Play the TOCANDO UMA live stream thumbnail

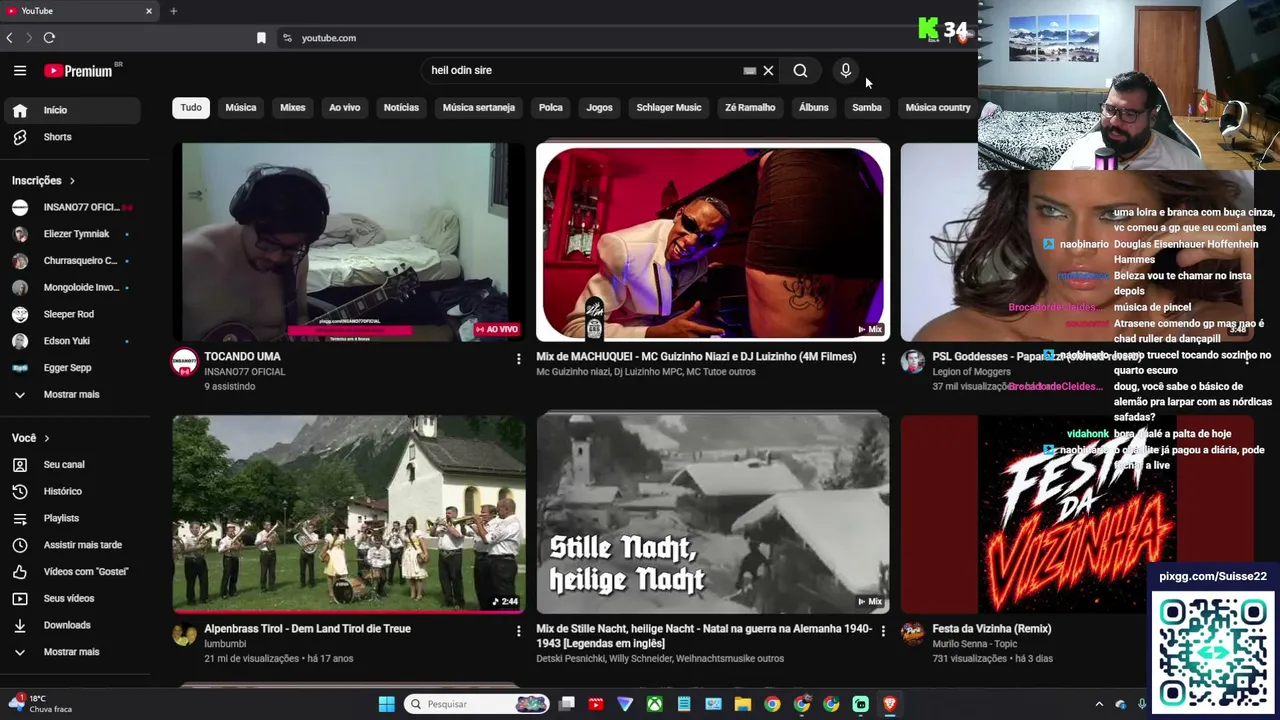click(349, 242)
